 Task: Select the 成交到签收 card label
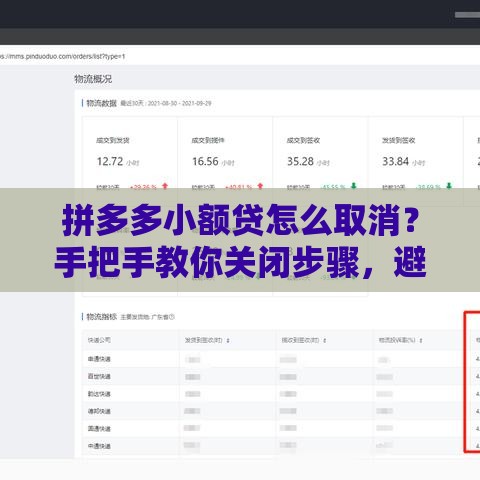pyautogui.click(x=303, y=140)
